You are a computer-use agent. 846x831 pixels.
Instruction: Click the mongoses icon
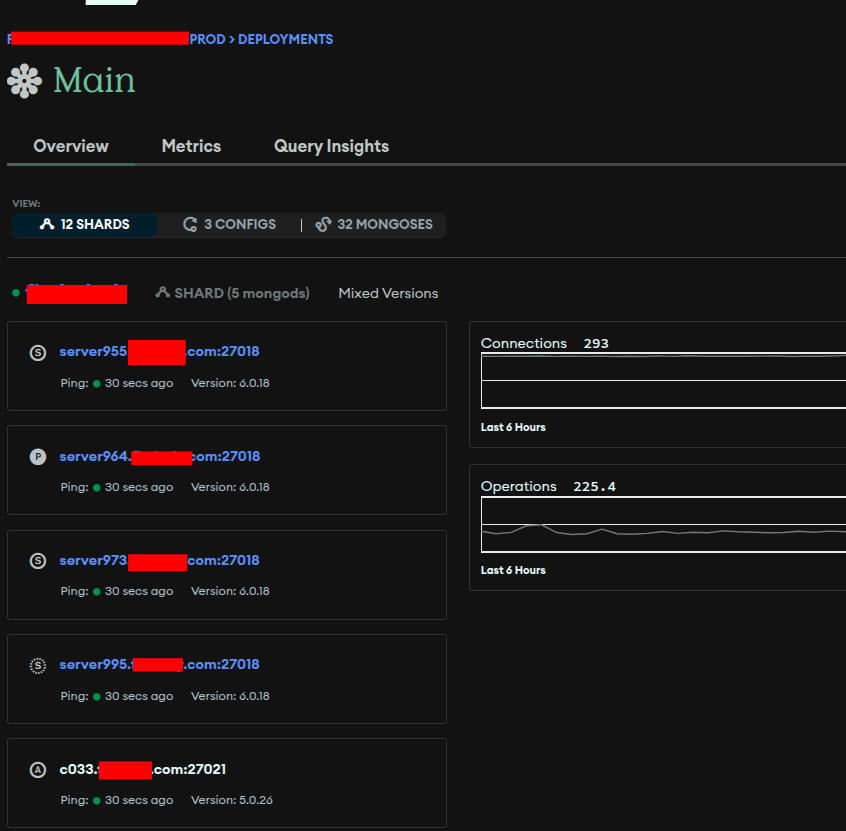pos(323,224)
